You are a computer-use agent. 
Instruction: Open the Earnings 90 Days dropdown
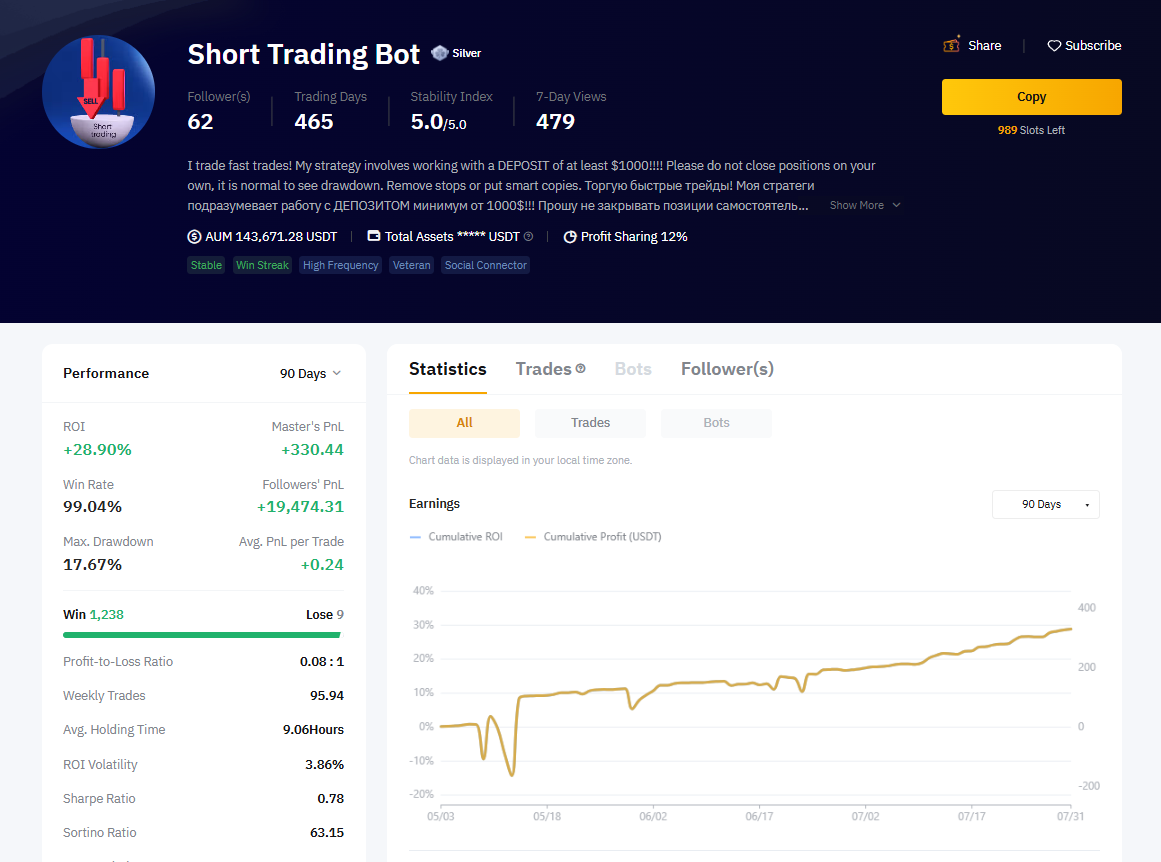1045,505
